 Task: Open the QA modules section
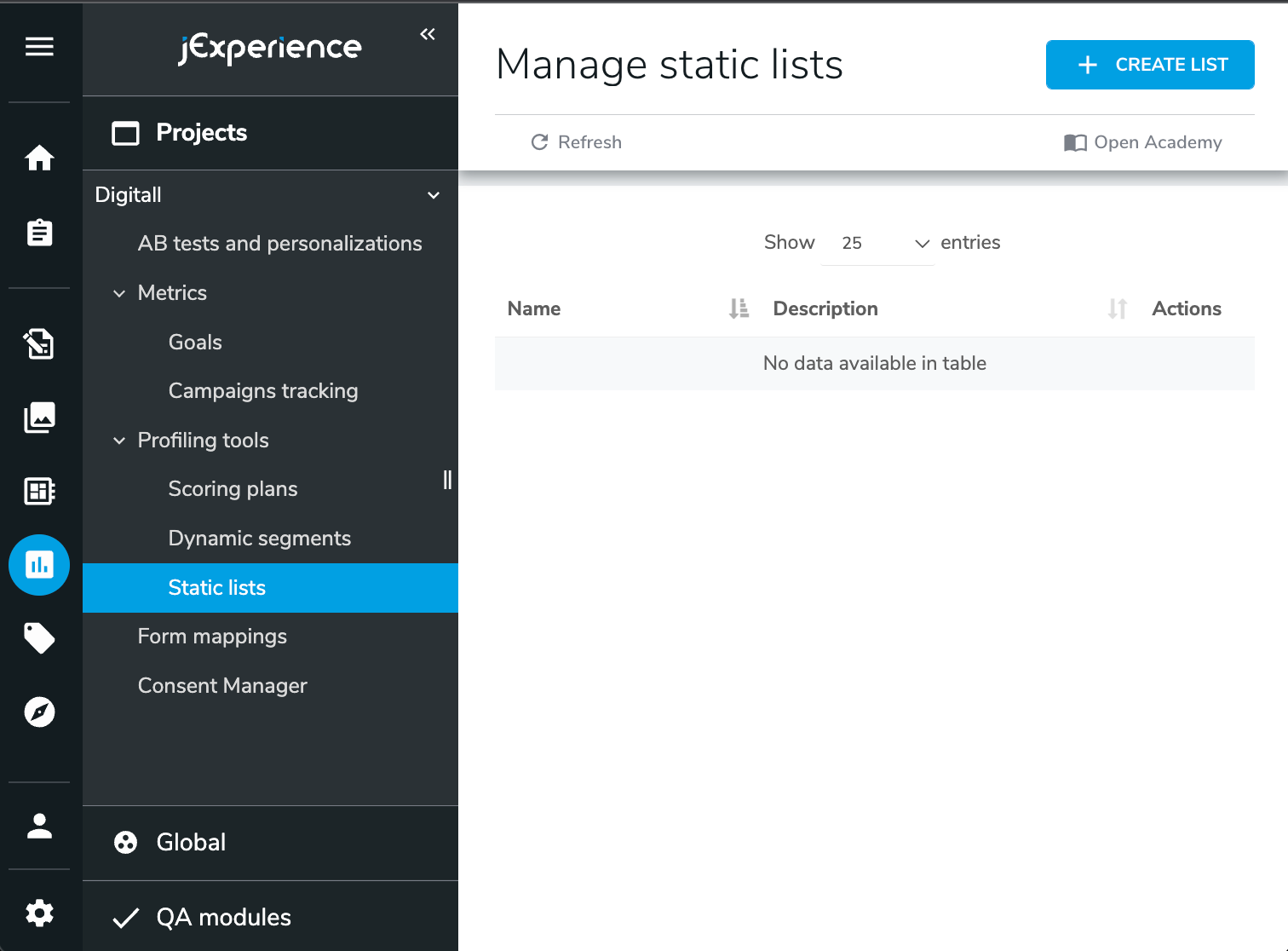click(223, 917)
